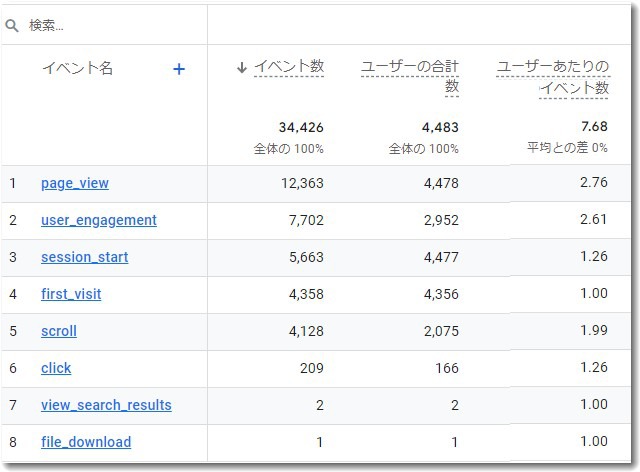
Task: Sort by ユーザーあたりのイベント数 column
Action: [x=553, y=77]
